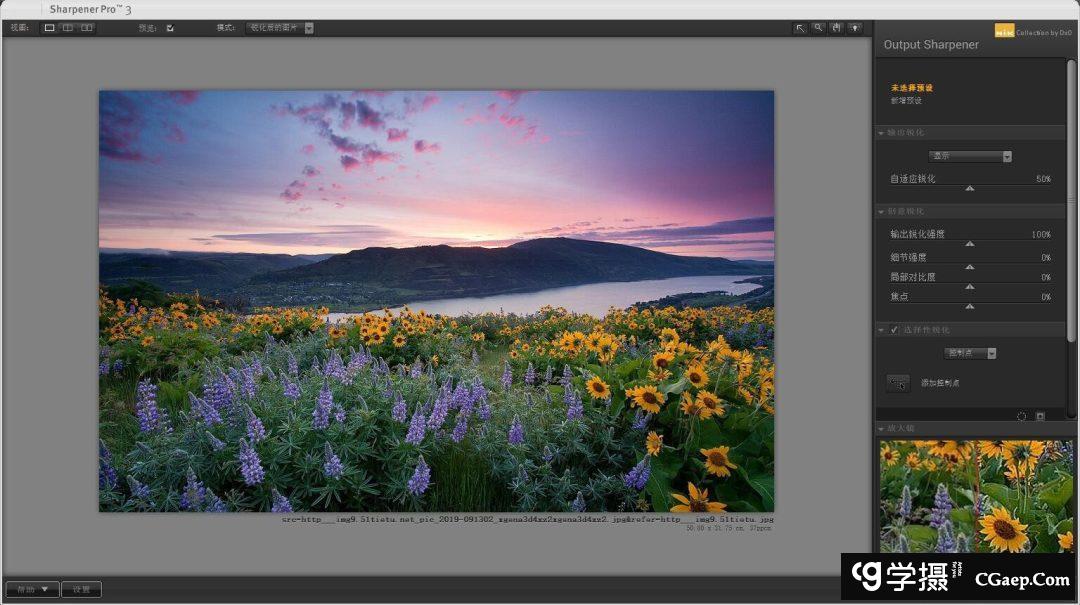The image size is (1080, 605).
Task: Open the 帮助 help menu button
Action: (x=32, y=589)
